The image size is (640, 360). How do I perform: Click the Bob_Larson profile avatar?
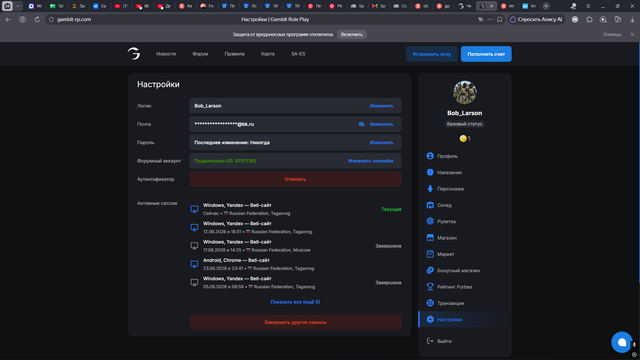pos(464,92)
